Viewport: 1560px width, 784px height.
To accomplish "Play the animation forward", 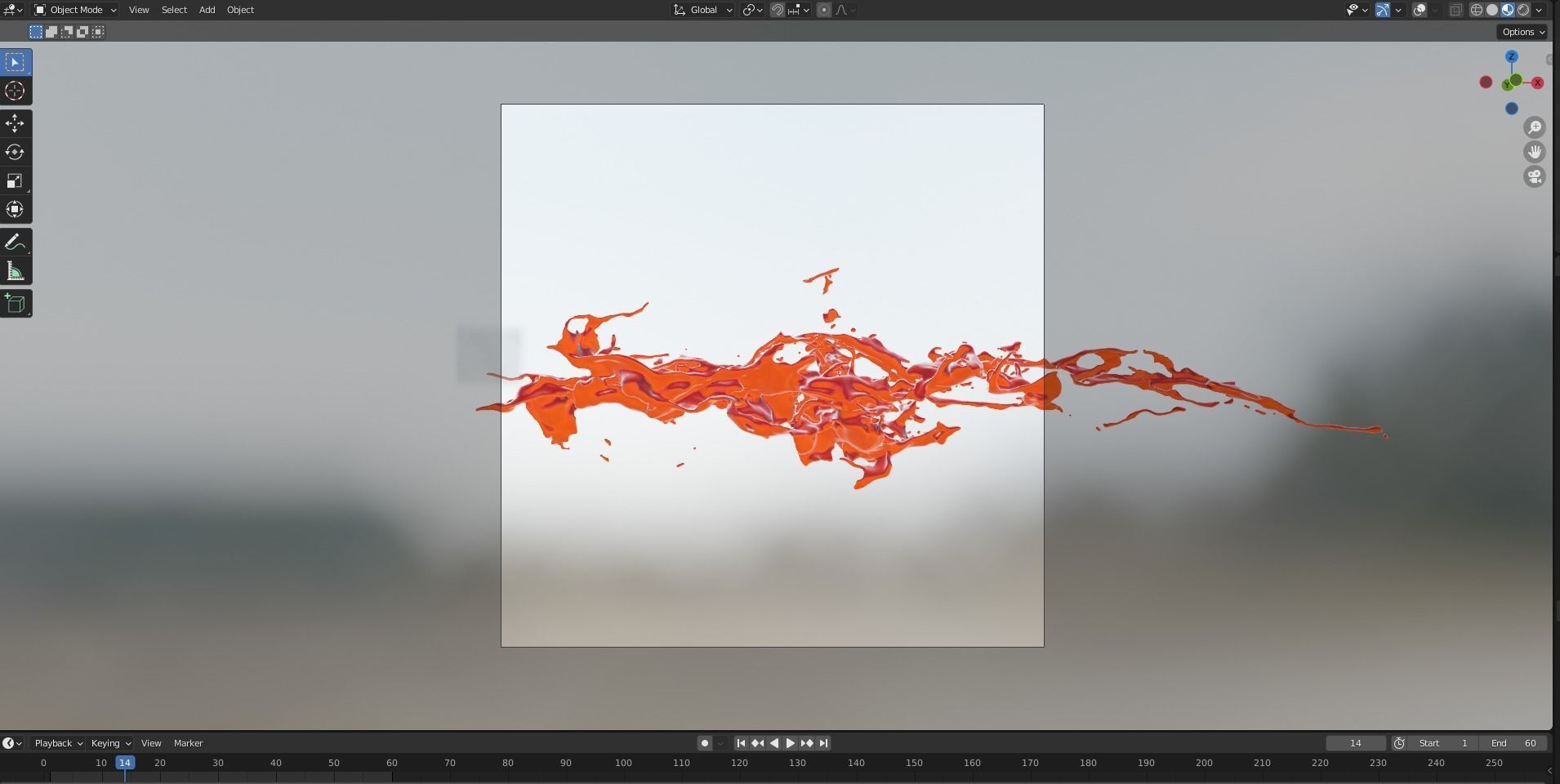I will pyautogui.click(x=790, y=743).
